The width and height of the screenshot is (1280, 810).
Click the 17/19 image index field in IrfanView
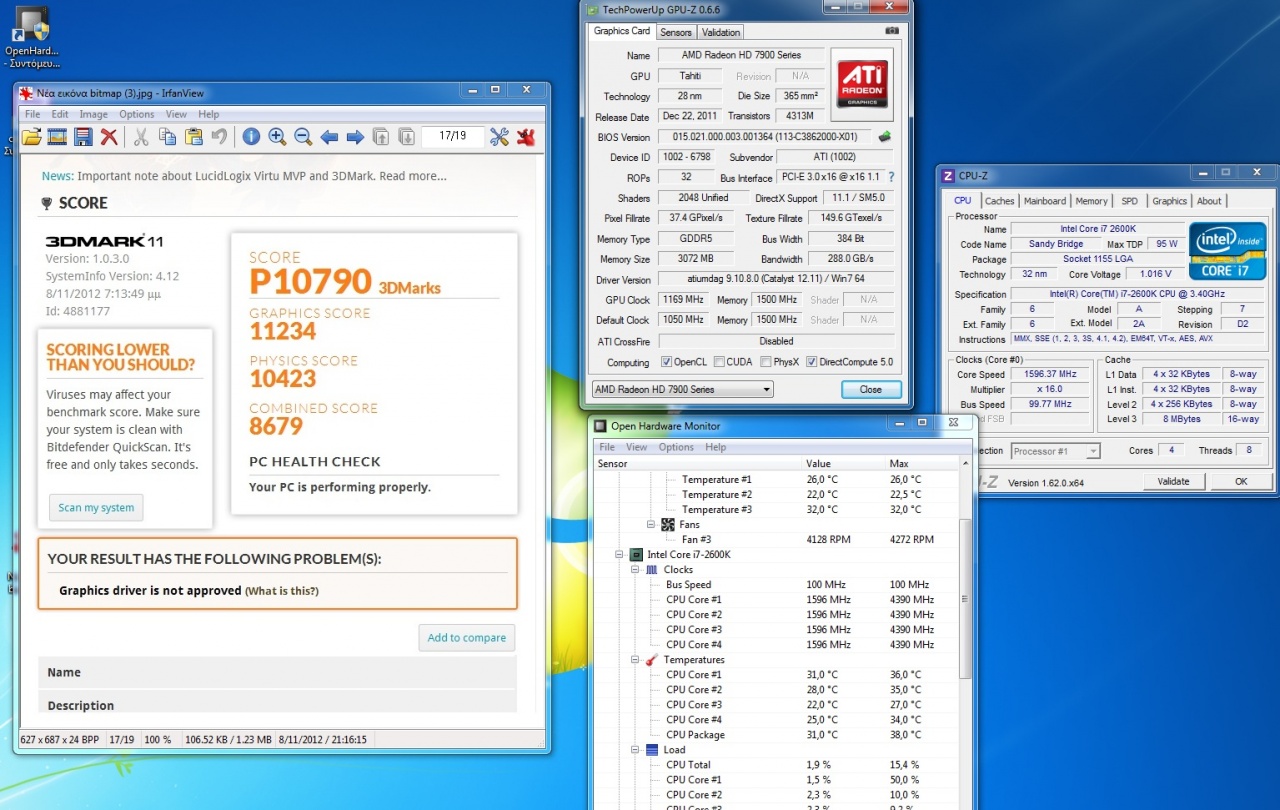click(x=453, y=137)
